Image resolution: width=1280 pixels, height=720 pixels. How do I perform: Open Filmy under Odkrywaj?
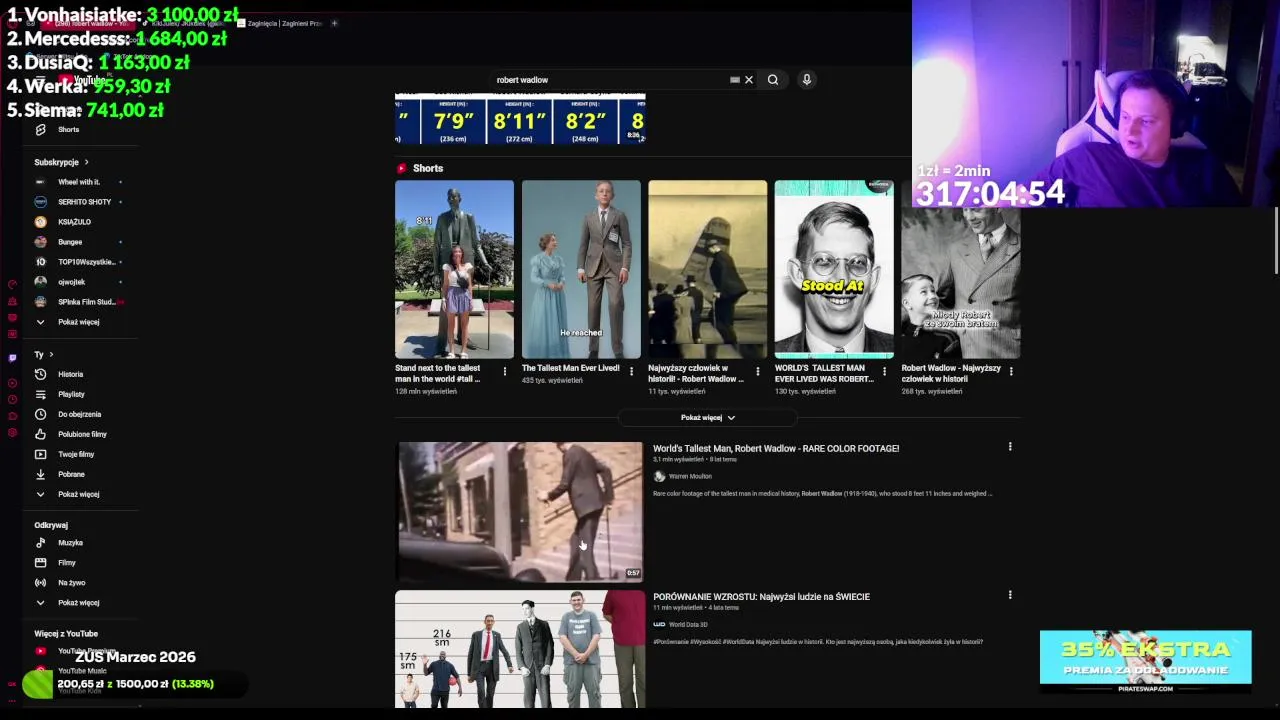66,563
